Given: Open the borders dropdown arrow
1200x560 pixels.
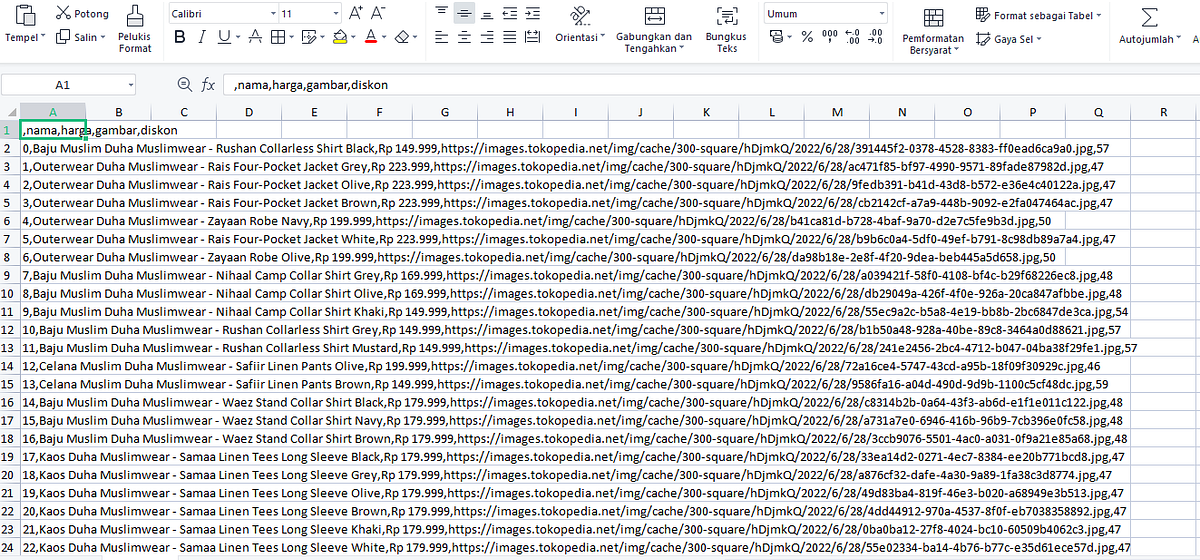Looking at the screenshot, I should [x=293, y=37].
